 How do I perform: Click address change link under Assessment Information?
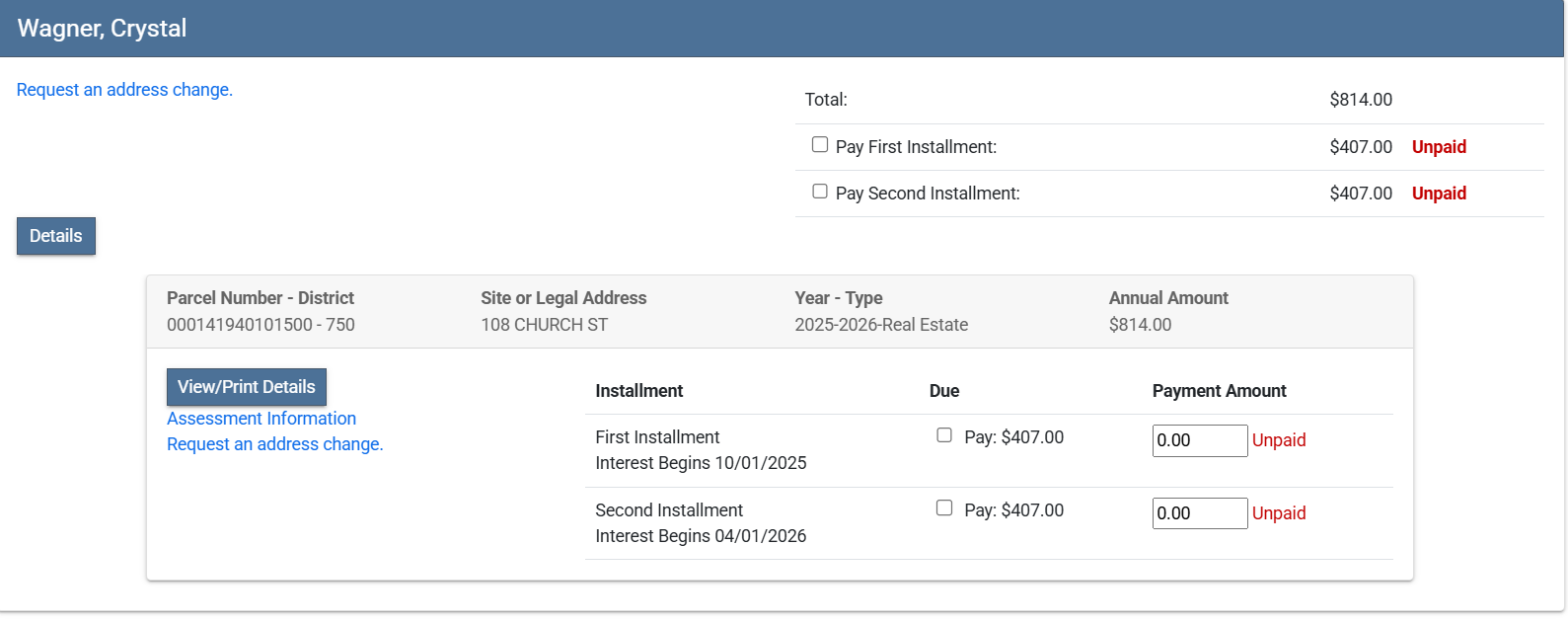[x=274, y=444]
